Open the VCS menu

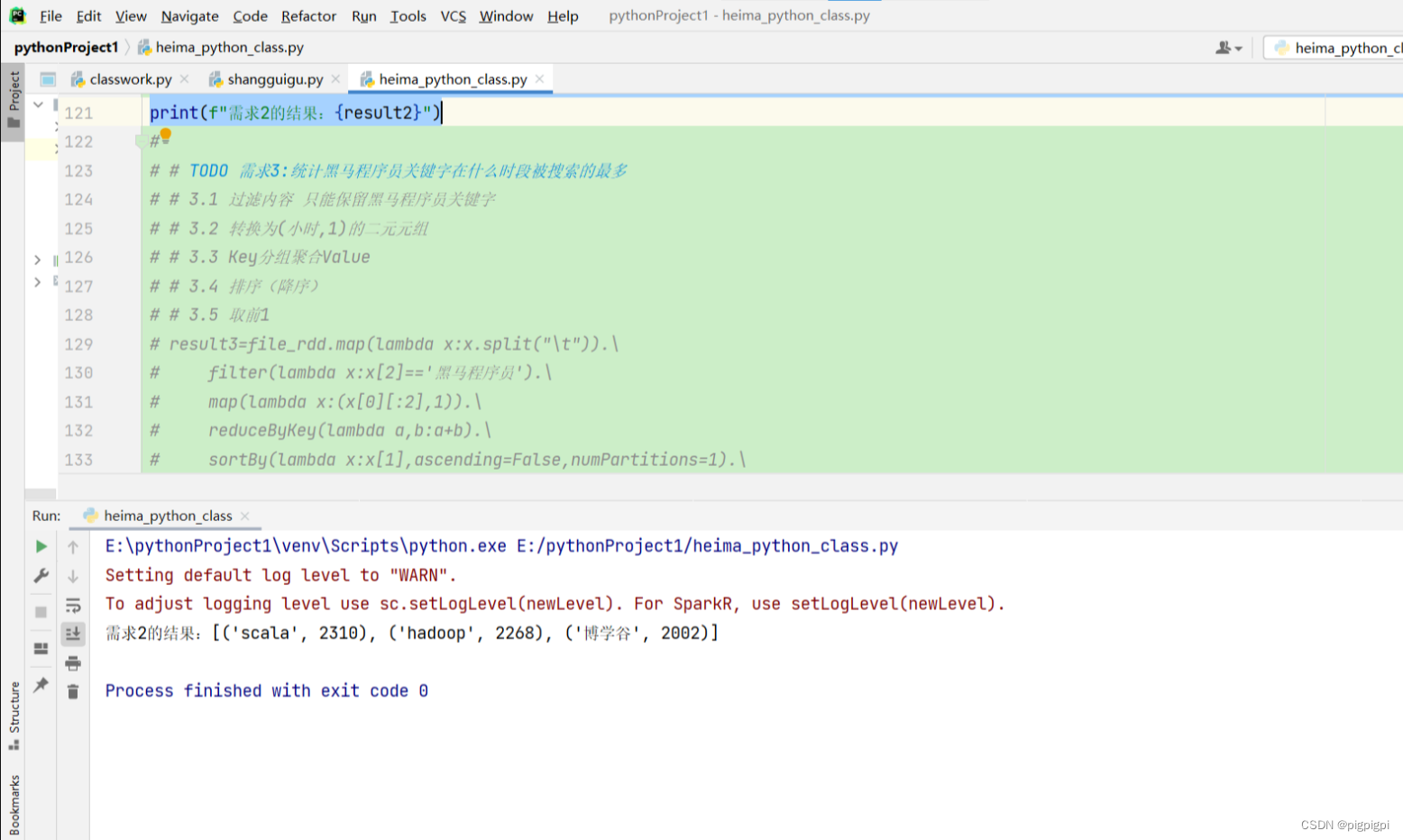click(x=453, y=16)
